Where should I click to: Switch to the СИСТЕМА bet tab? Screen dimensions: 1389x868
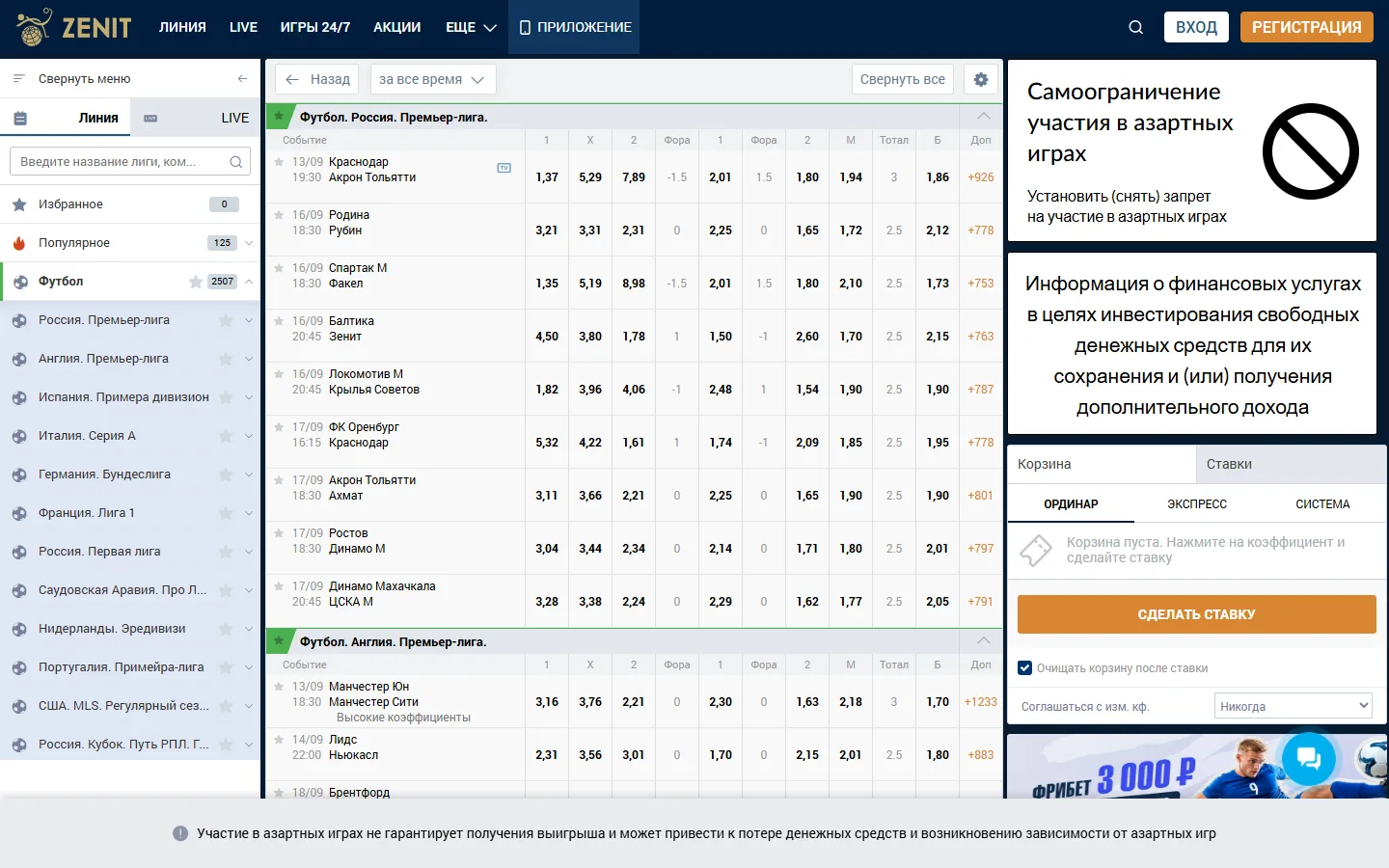(x=1322, y=504)
